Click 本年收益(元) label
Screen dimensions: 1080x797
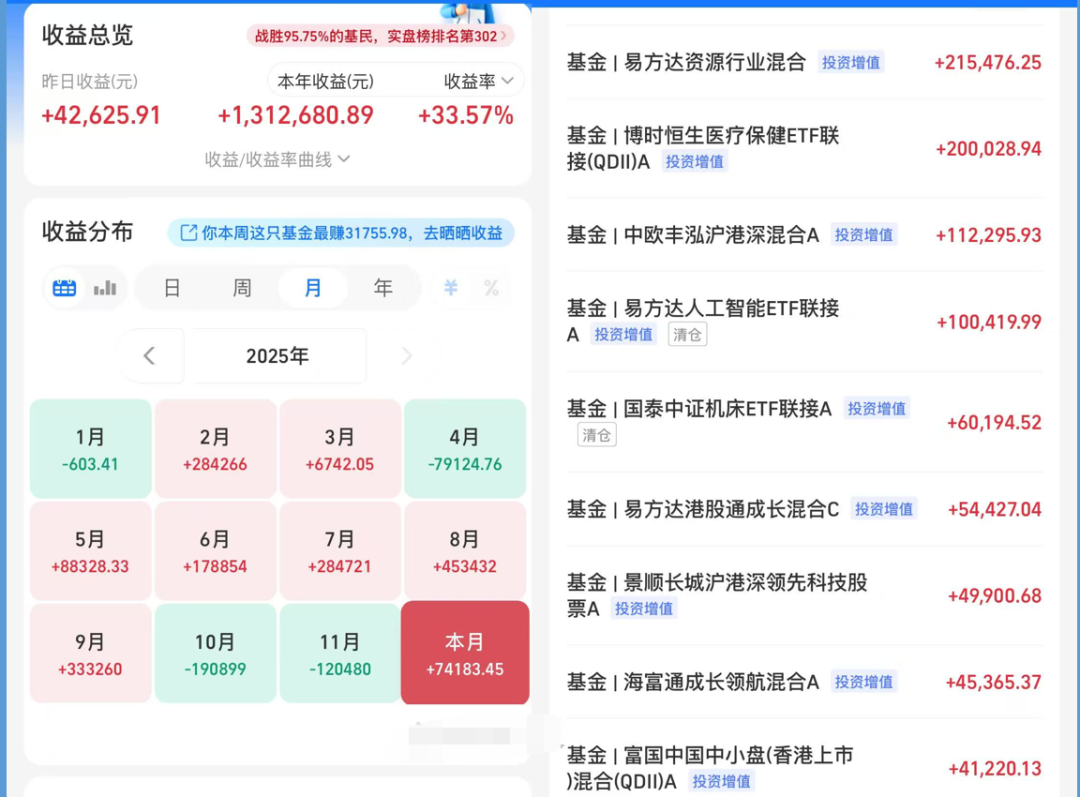(325, 81)
